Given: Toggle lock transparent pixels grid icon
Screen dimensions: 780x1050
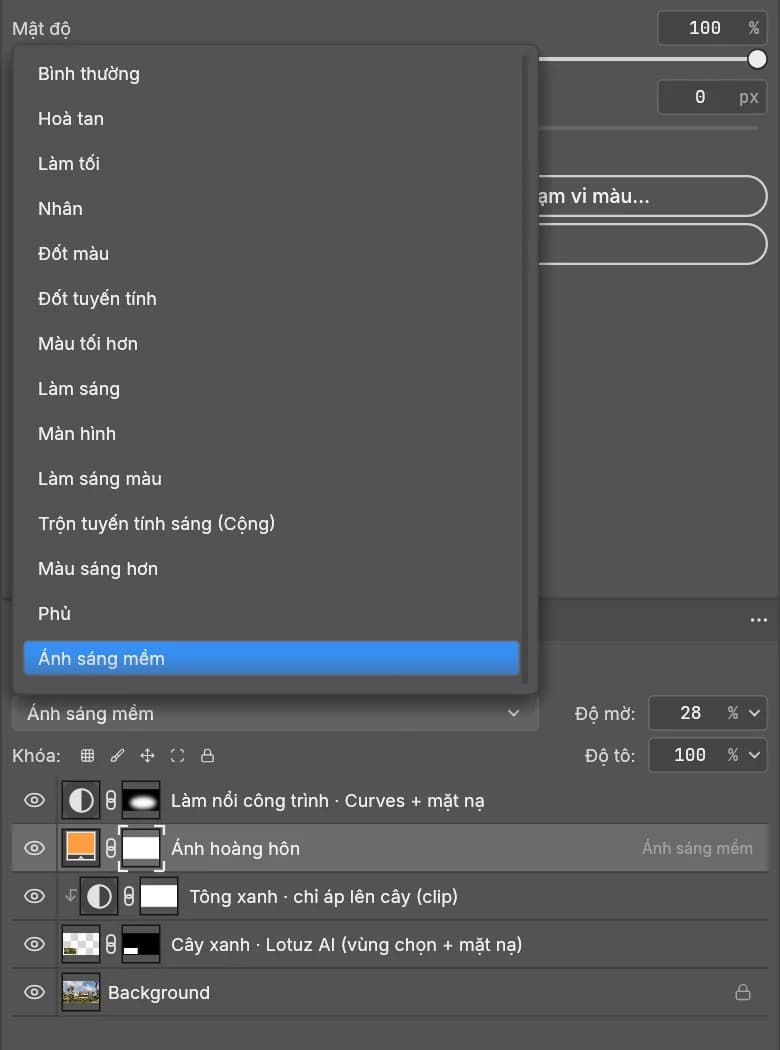Looking at the screenshot, I should tap(87, 756).
